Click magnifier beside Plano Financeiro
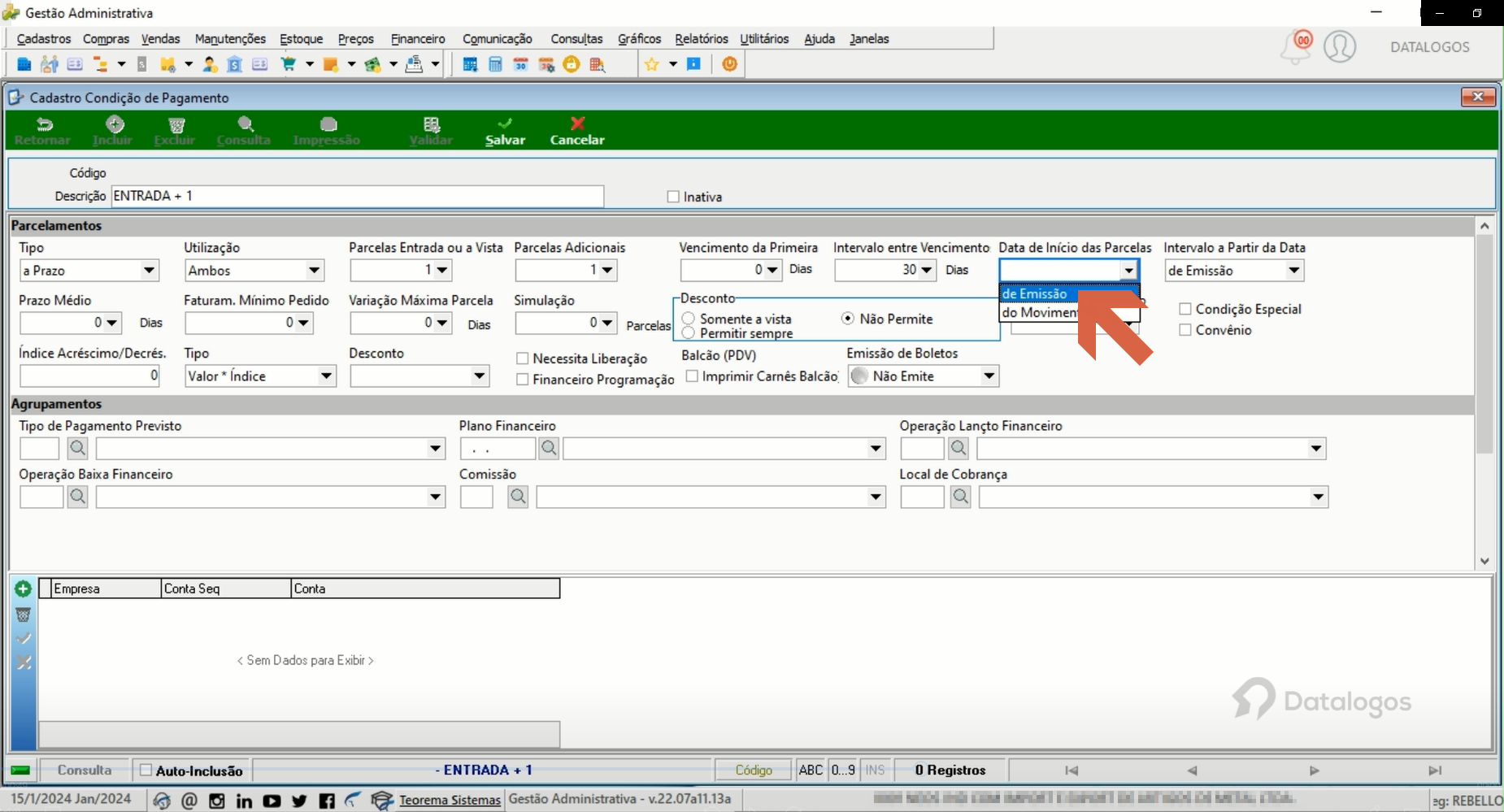The height and width of the screenshot is (812, 1504). [x=549, y=448]
